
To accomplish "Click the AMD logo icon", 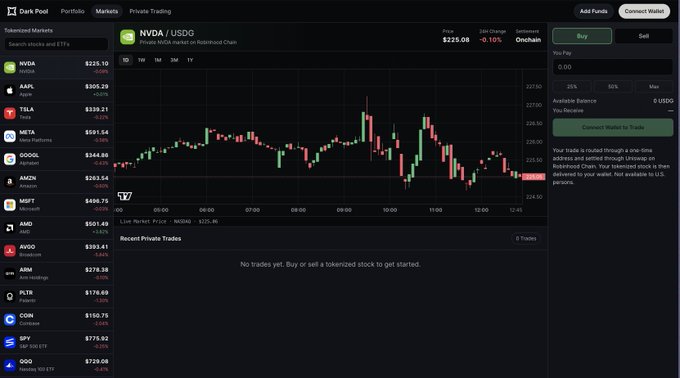I will tap(10, 228).
